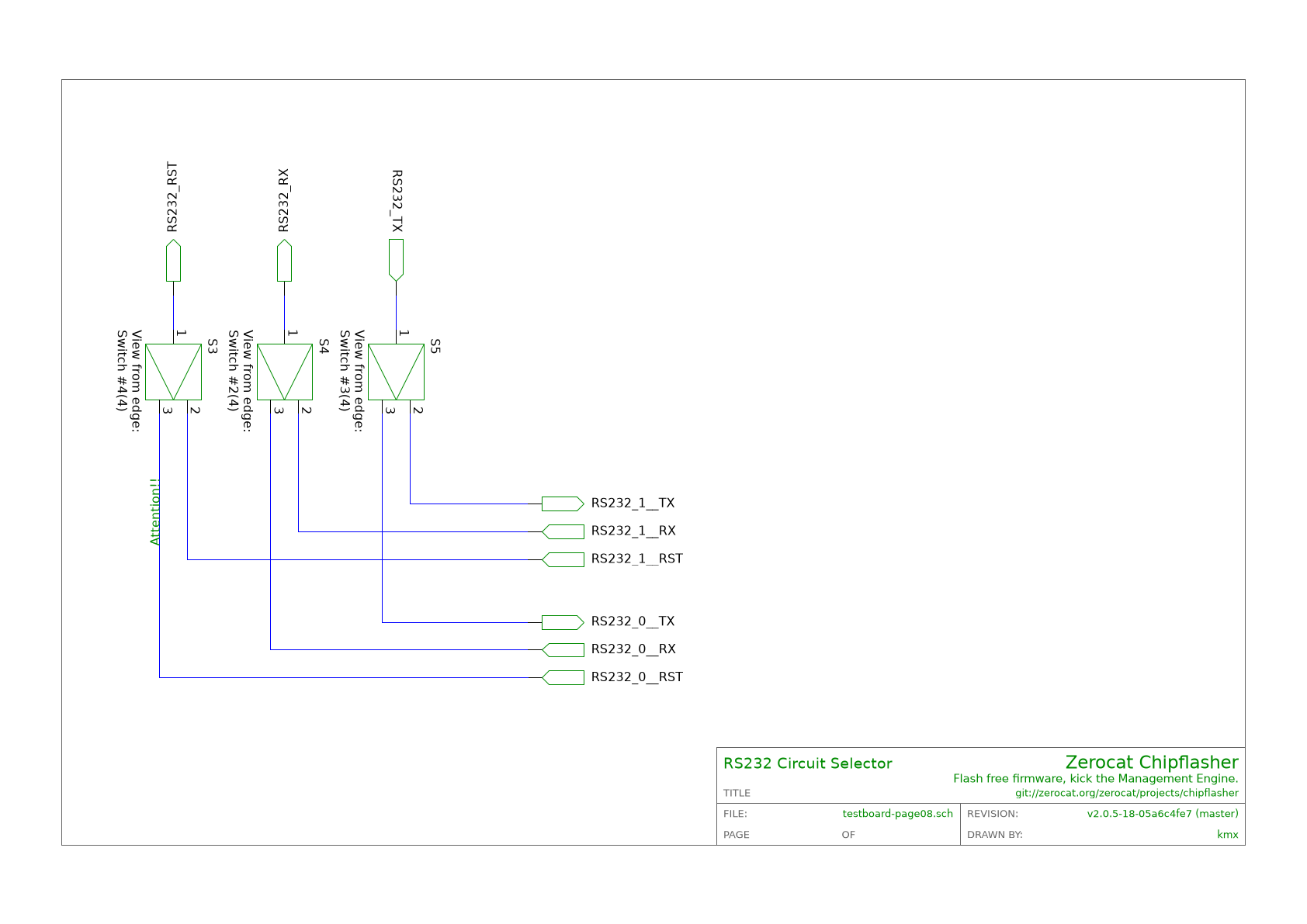1307x924 pixels.
Task: Click the TITLE field label
Action: 737,794
